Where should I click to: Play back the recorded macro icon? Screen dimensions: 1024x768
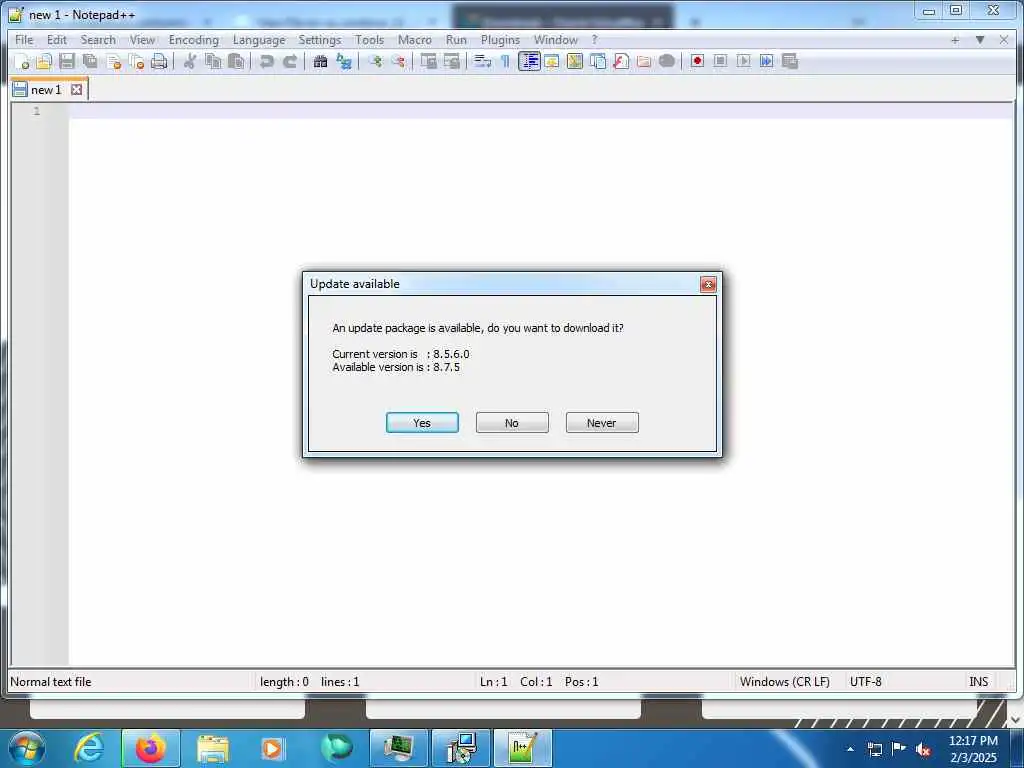coord(743,61)
